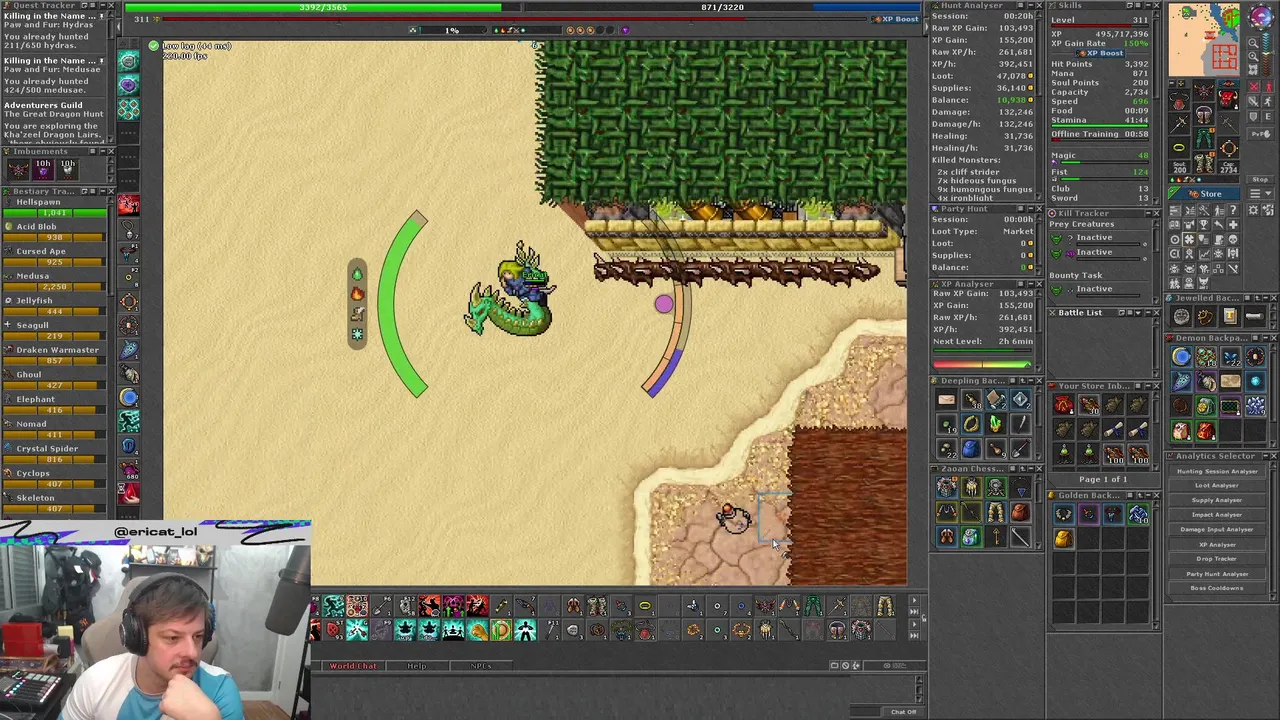The image size is (1280, 720).
Task: Collapse the Deepling Backpack container
Action: click(x=1029, y=381)
